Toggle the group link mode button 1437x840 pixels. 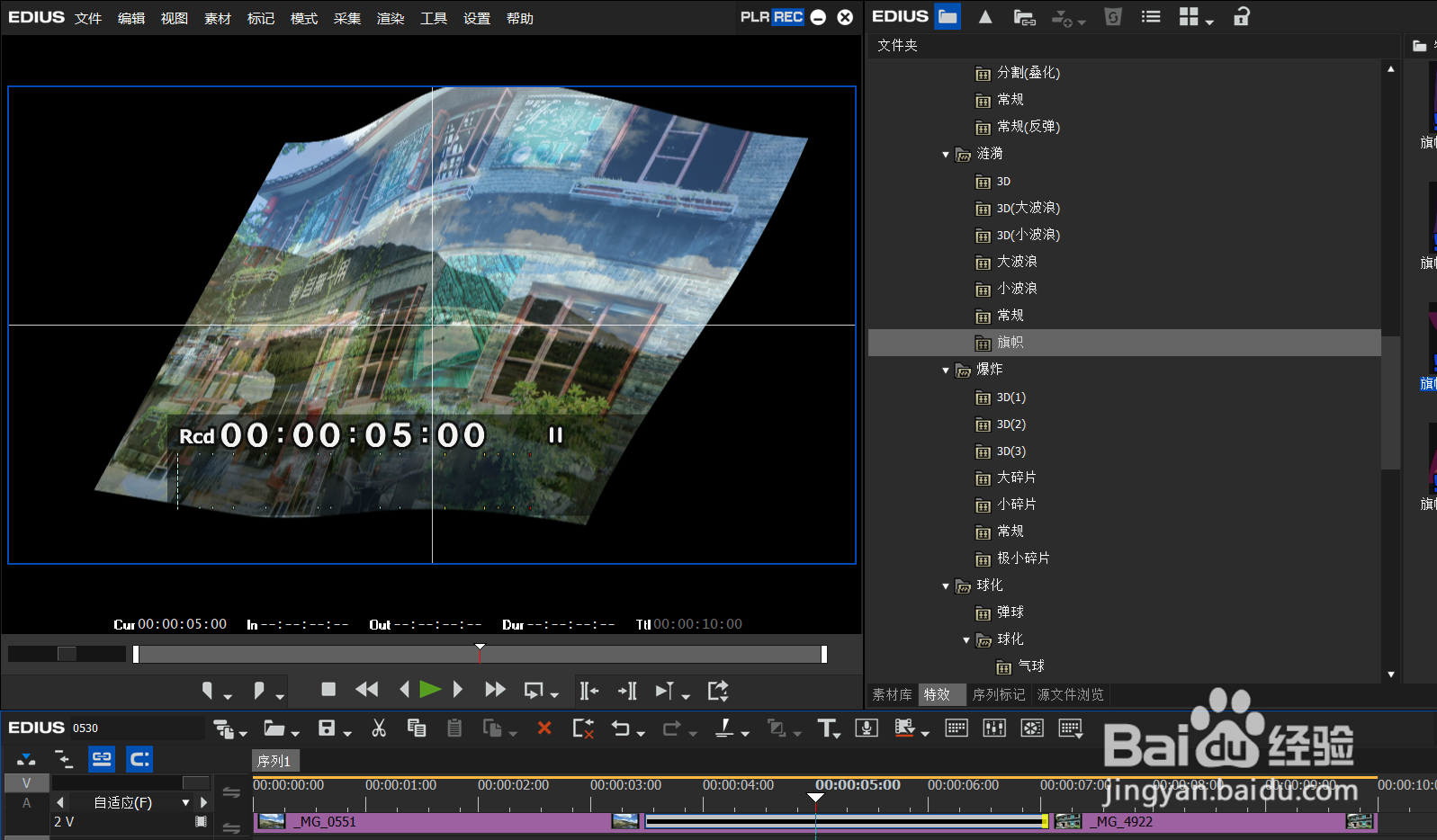[x=102, y=759]
